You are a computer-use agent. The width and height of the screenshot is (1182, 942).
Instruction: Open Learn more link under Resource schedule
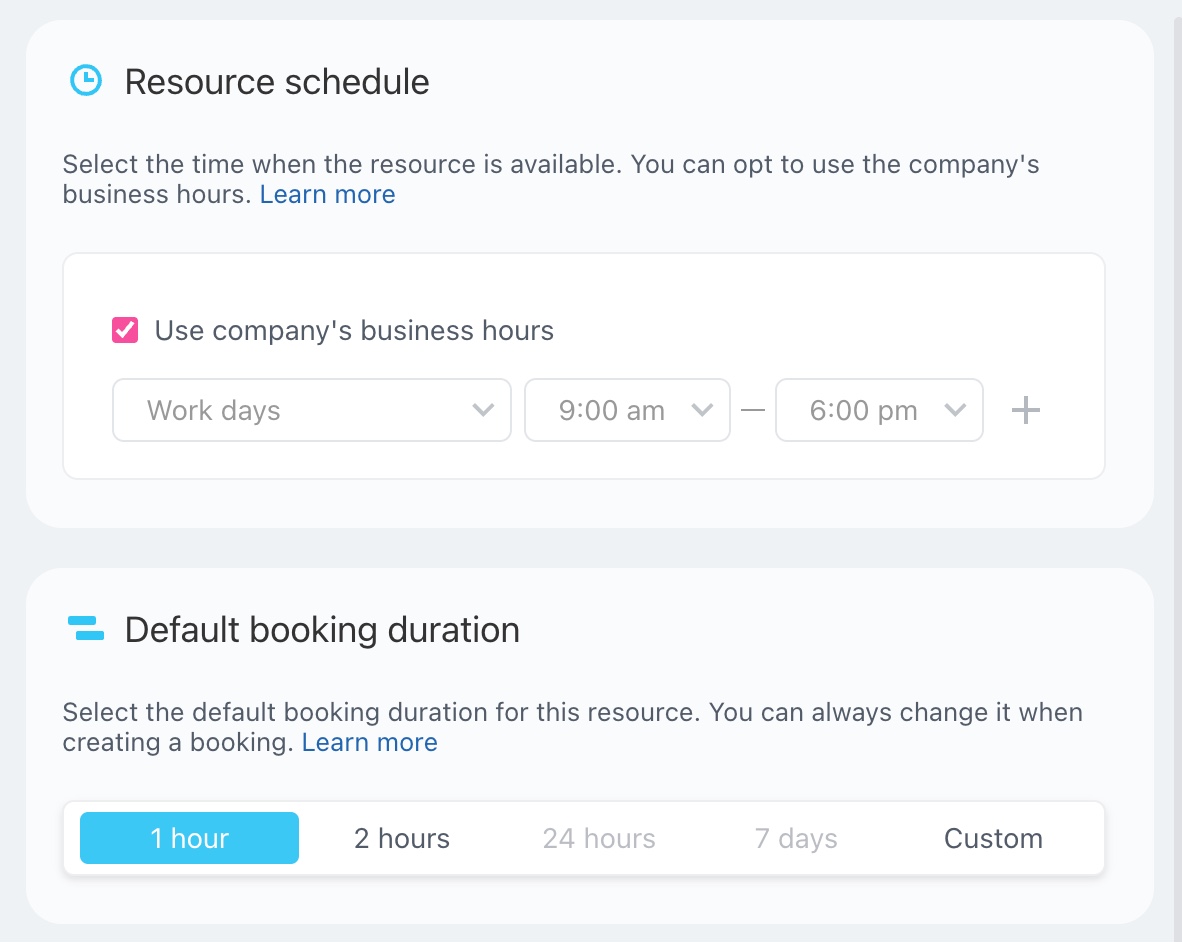click(x=327, y=194)
